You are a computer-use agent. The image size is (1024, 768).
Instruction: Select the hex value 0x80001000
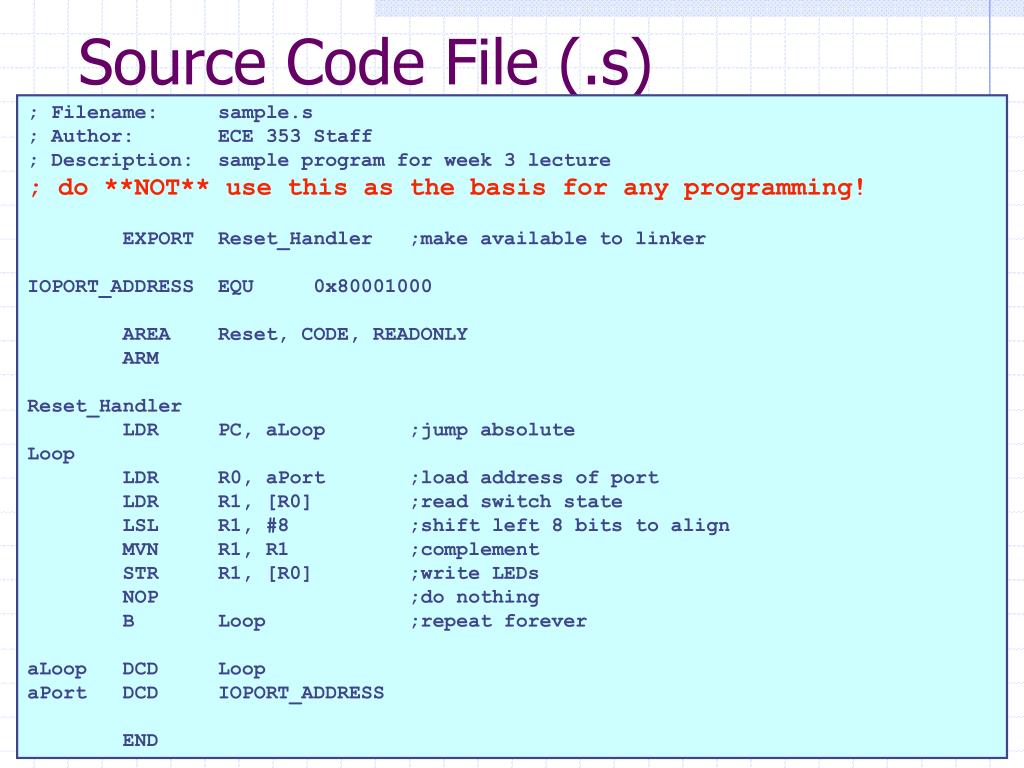(x=373, y=286)
